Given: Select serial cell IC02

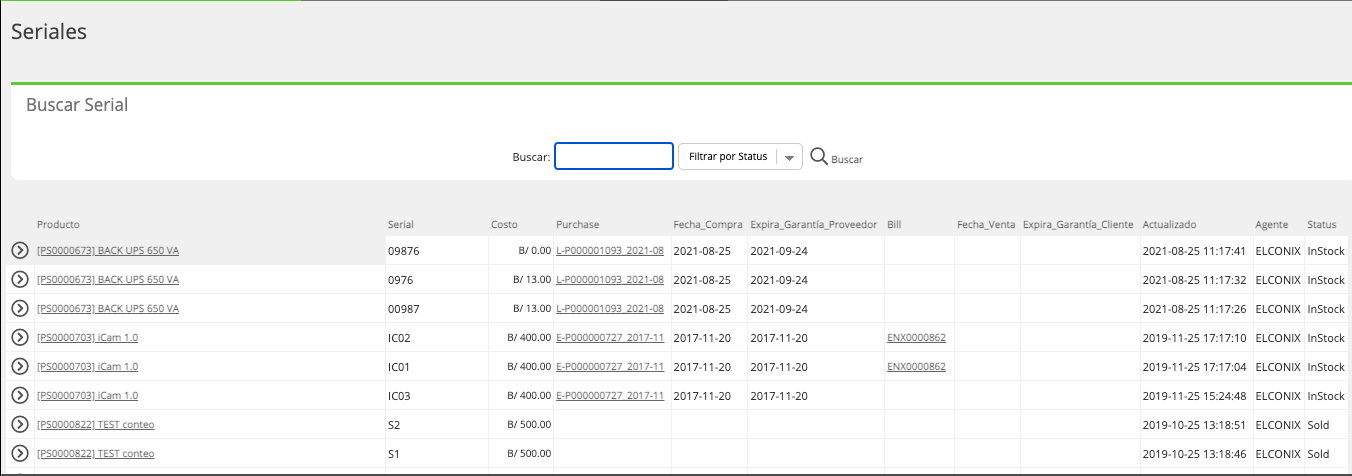Looking at the screenshot, I should coord(399,338).
